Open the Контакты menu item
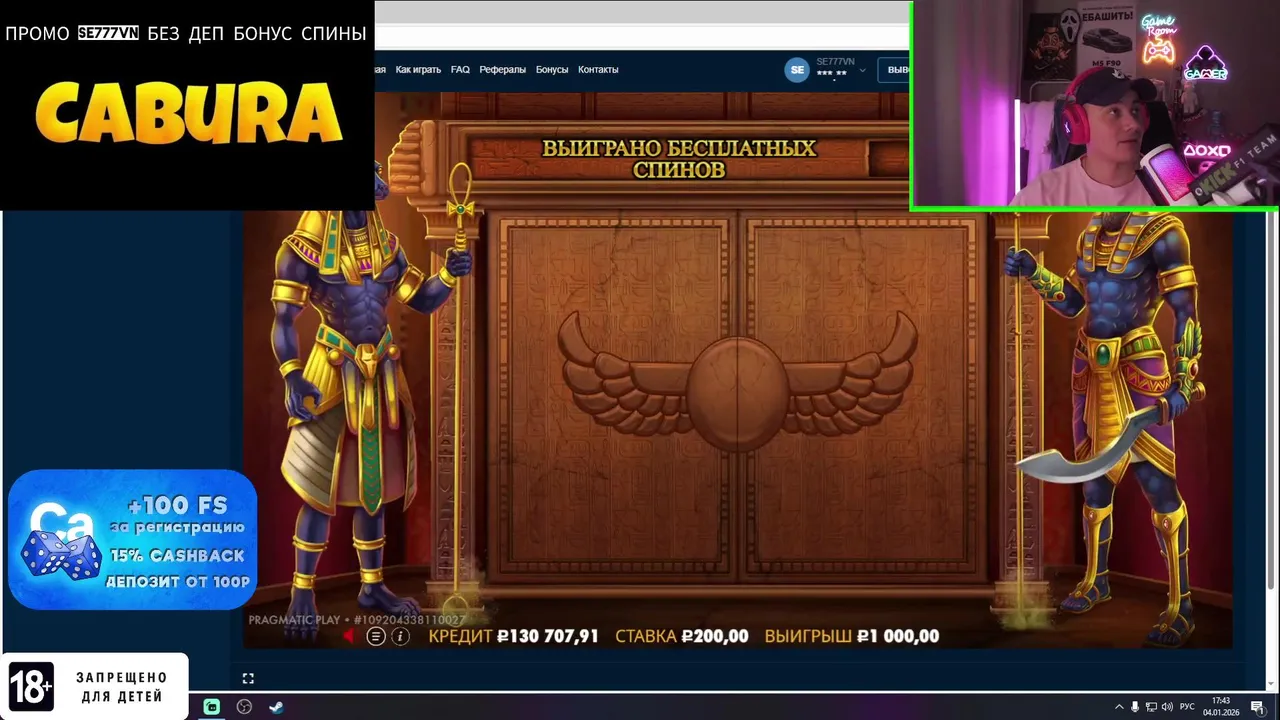 pos(598,70)
